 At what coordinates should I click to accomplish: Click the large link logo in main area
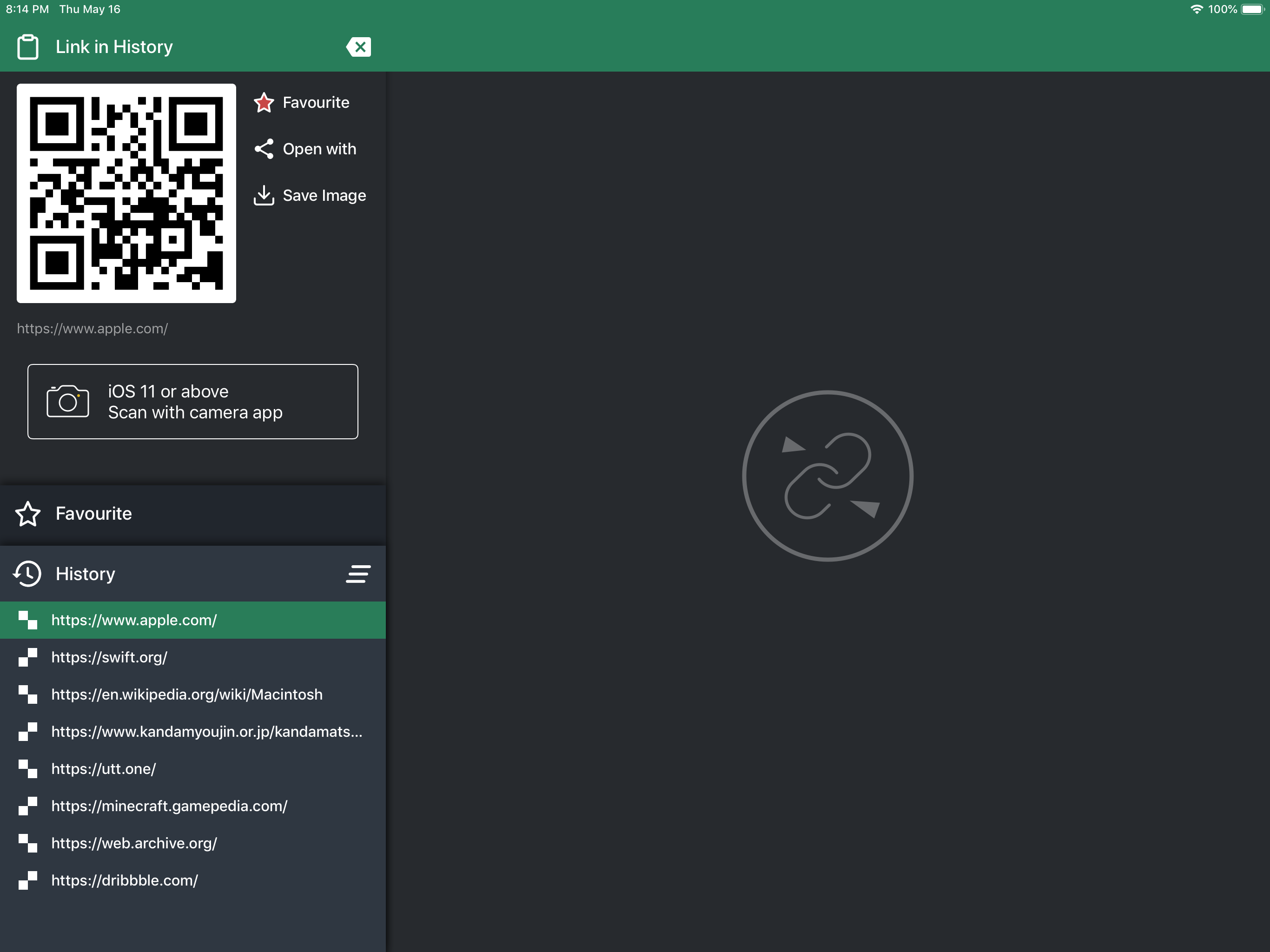tap(827, 476)
